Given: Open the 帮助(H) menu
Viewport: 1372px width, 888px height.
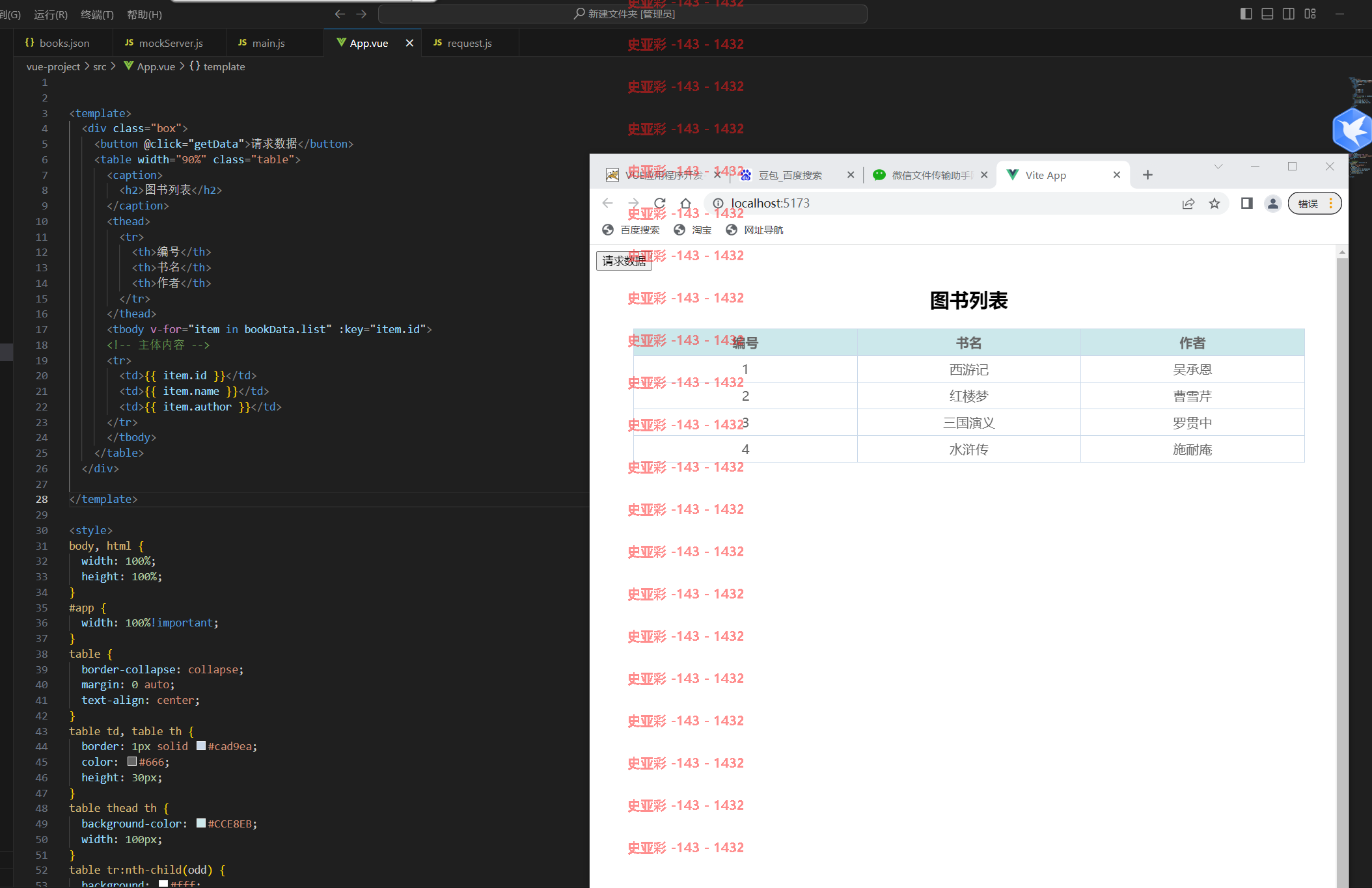Looking at the screenshot, I should 144,14.
